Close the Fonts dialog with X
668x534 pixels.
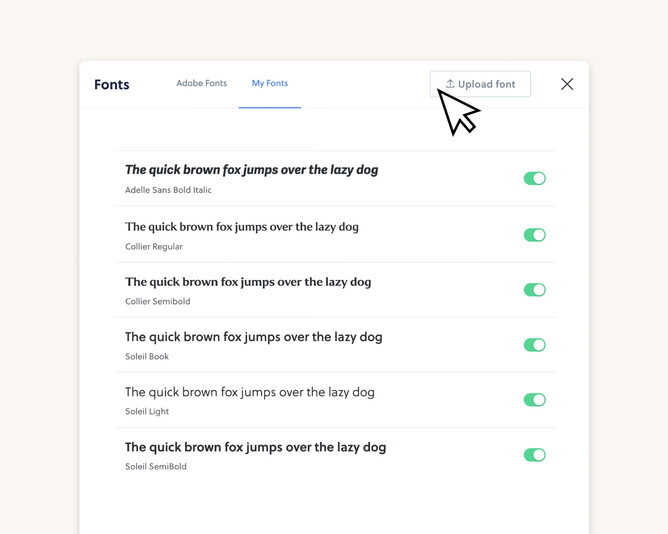tap(567, 84)
